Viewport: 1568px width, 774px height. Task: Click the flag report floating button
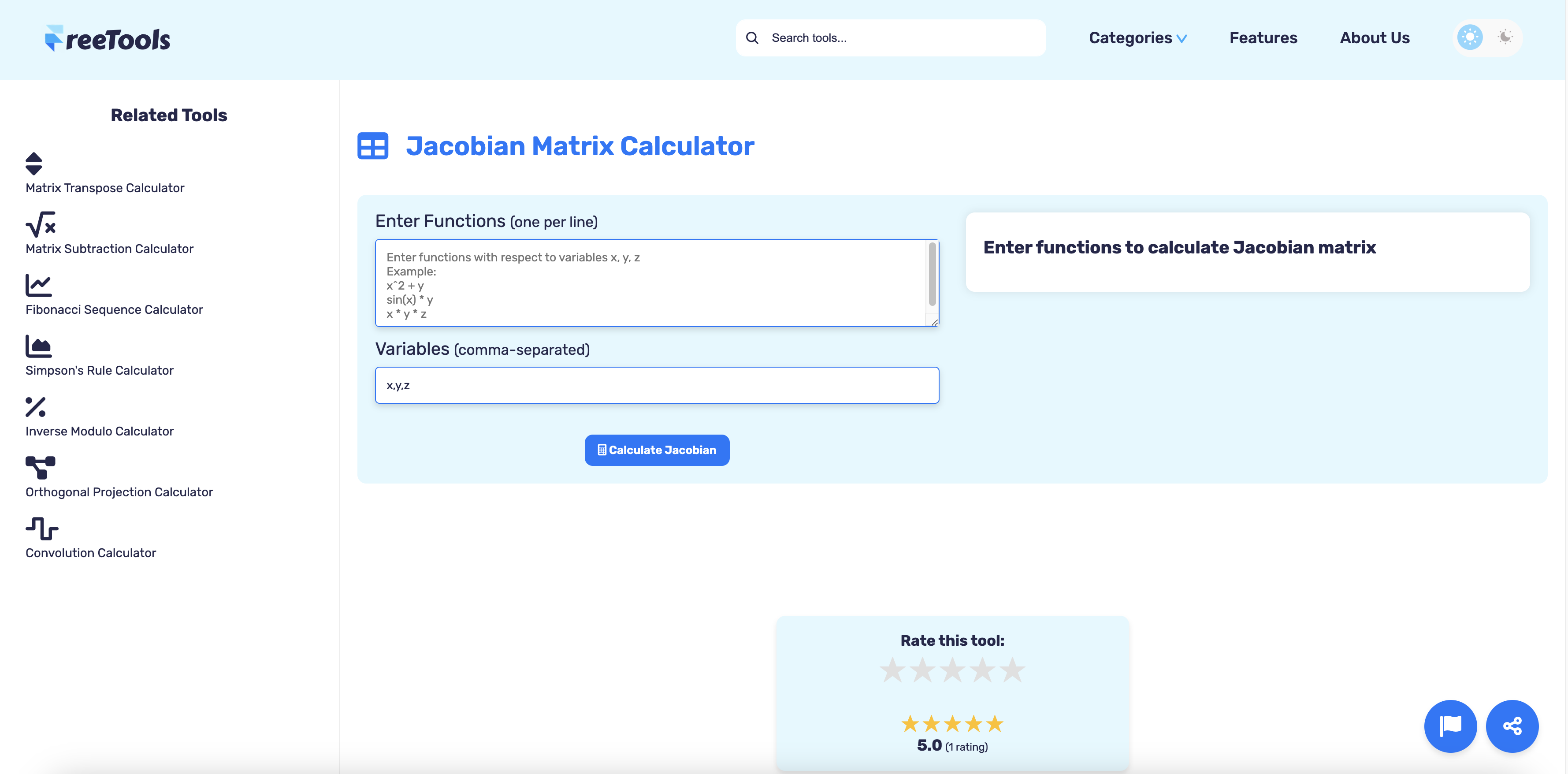click(x=1450, y=726)
